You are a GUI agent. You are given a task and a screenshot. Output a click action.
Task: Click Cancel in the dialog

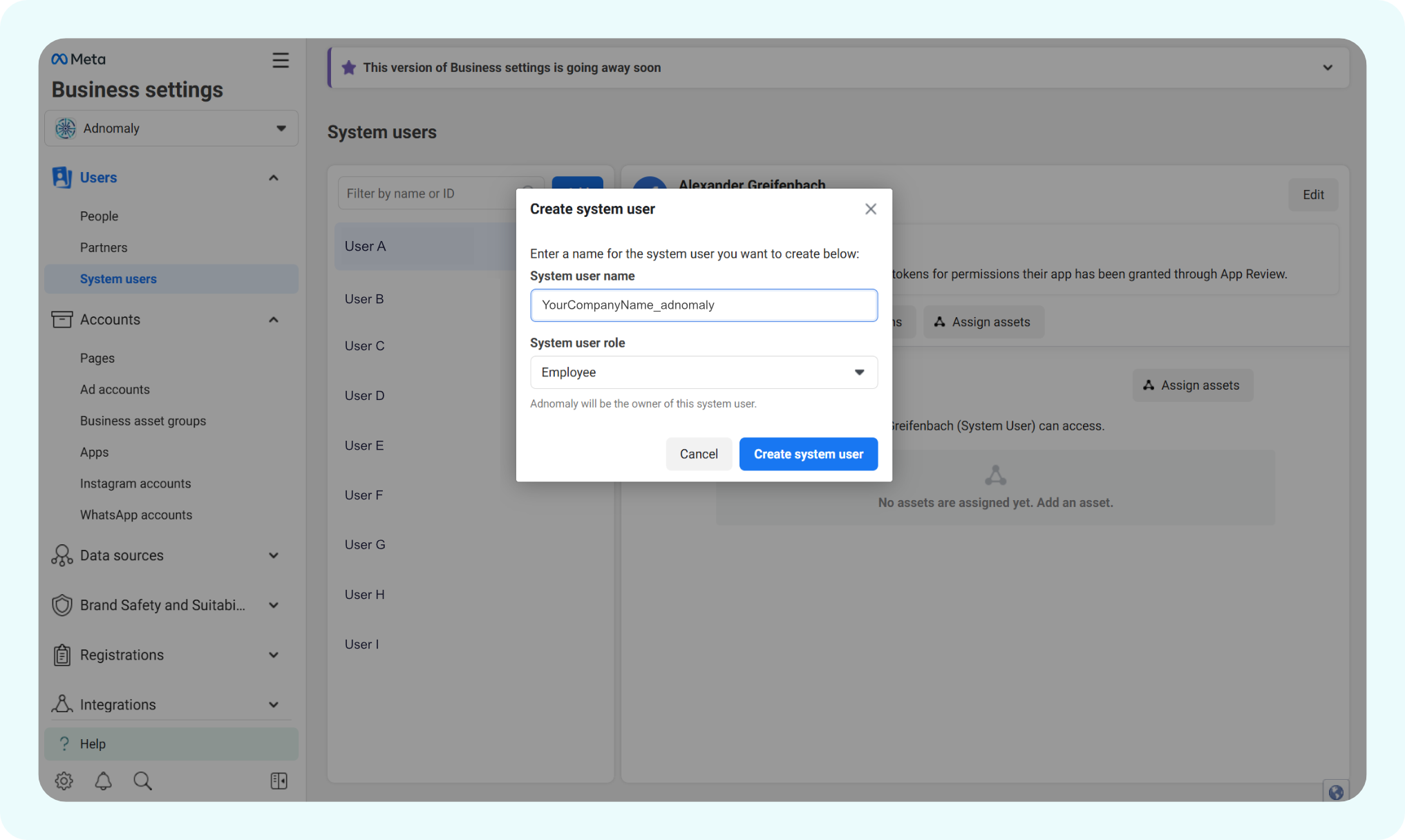click(x=698, y=454)
